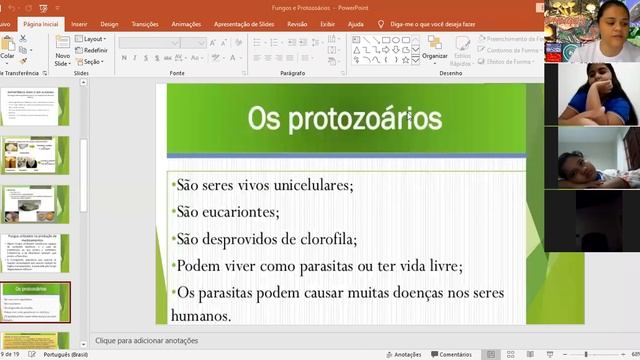This screenshot has width=640, height=360.
Task: Open the Inserir tab
Action: coord(79,24)
